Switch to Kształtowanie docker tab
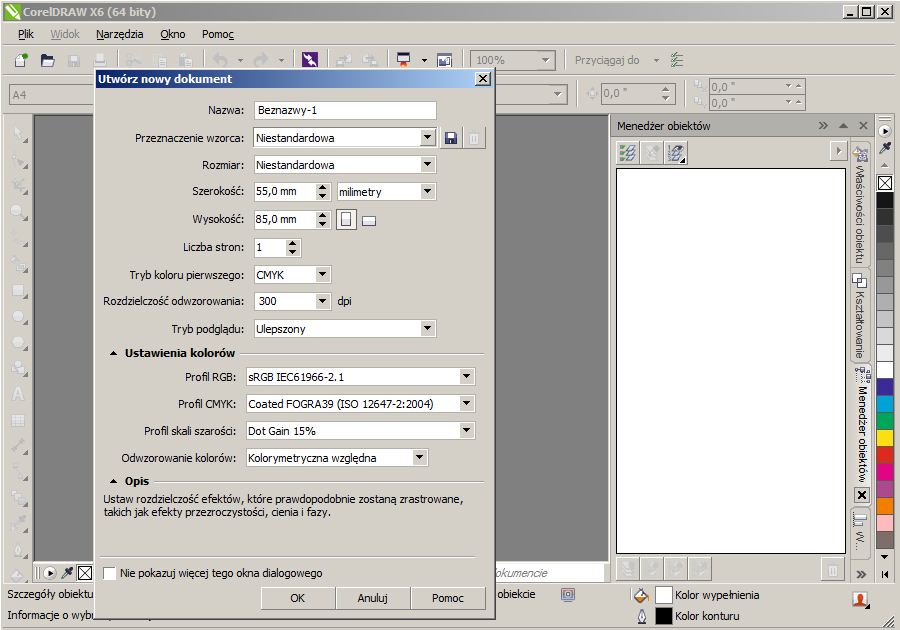 click(859, 316)
